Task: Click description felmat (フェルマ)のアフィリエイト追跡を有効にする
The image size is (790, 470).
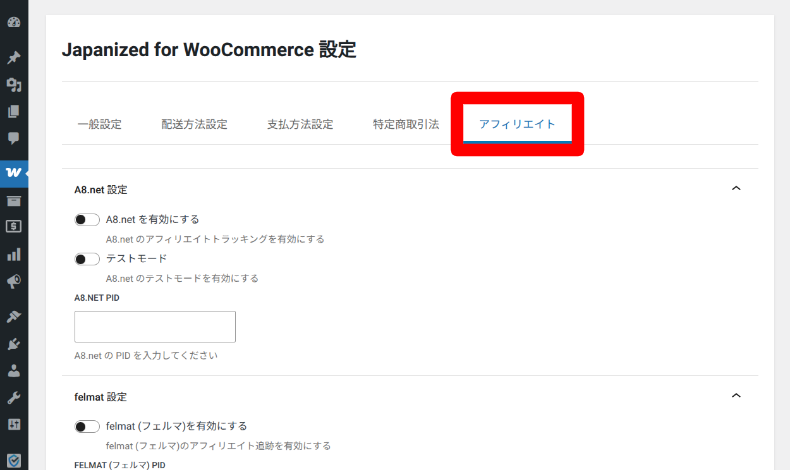Action: 218,446
